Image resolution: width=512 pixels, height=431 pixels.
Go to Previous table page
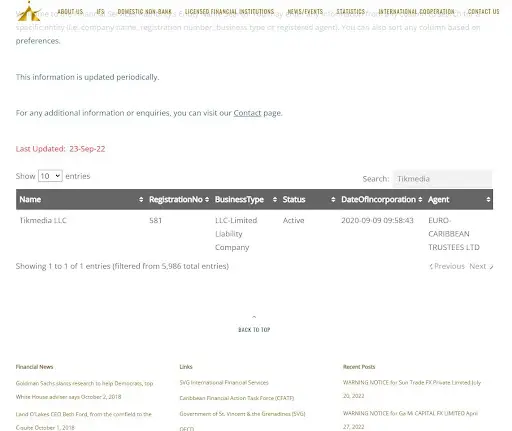447,266
